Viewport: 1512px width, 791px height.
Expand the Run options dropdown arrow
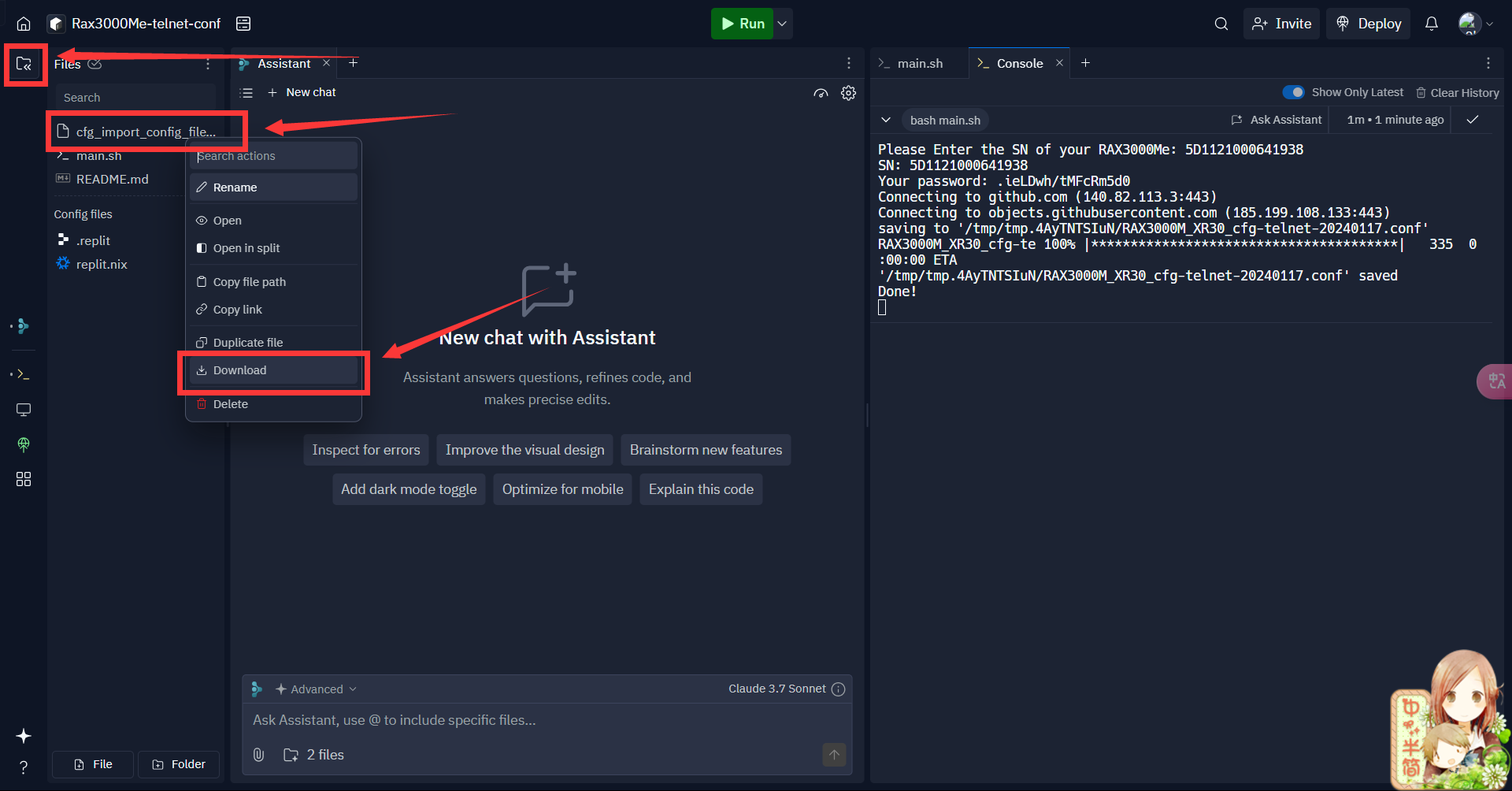point(783,24)
